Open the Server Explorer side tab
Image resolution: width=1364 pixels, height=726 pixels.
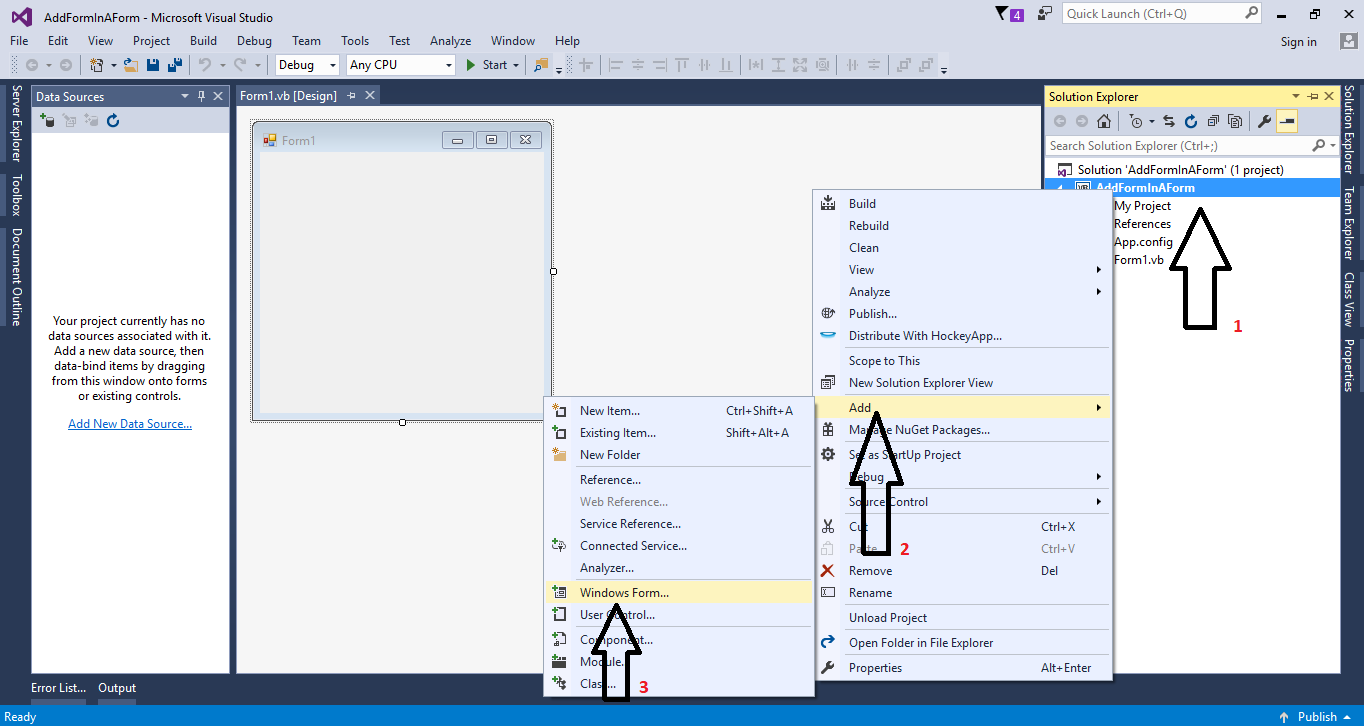coord(16,124)
